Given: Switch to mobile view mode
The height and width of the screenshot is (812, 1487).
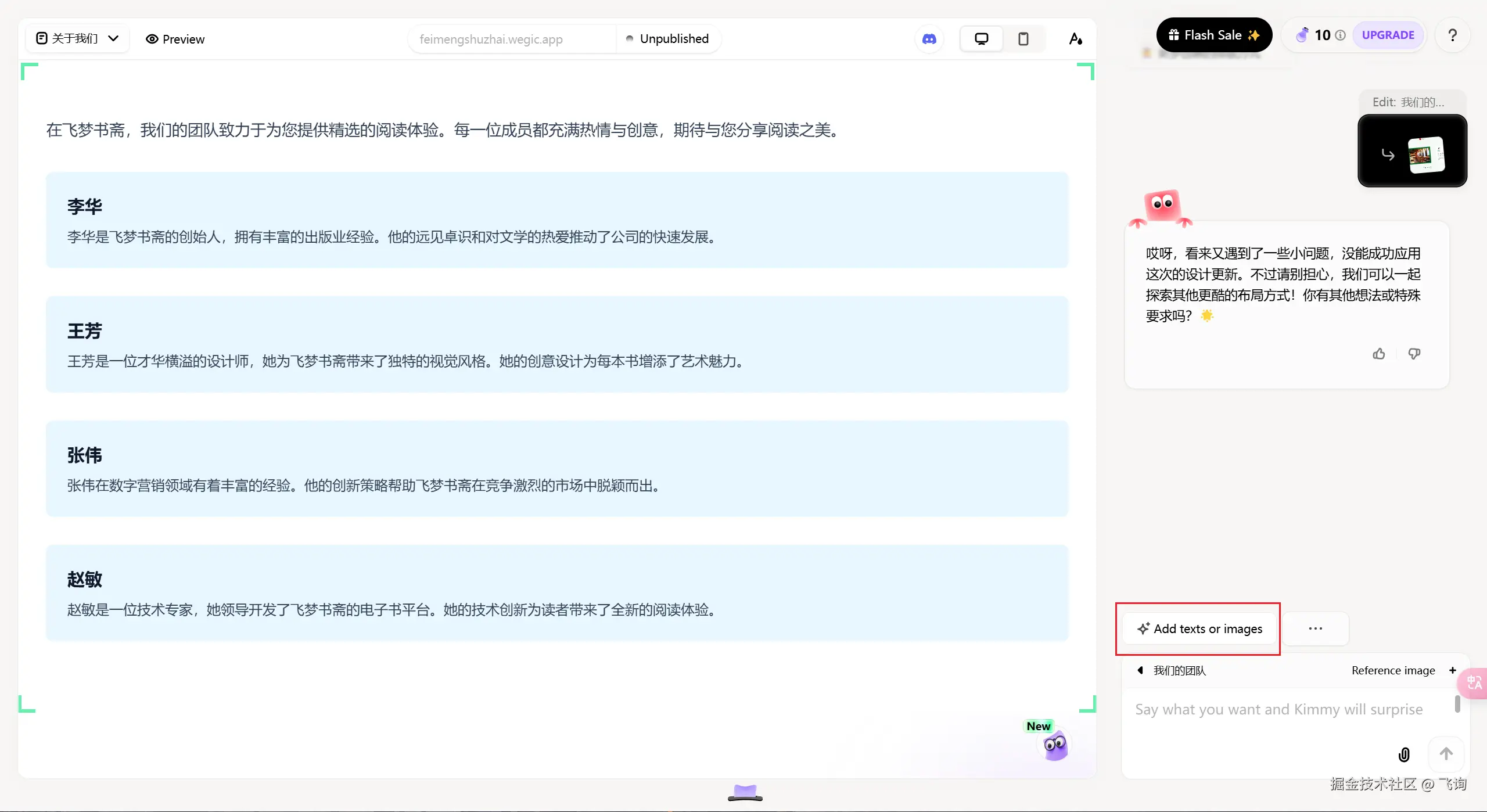Looking at the screenshot, I should (1023, 39).
